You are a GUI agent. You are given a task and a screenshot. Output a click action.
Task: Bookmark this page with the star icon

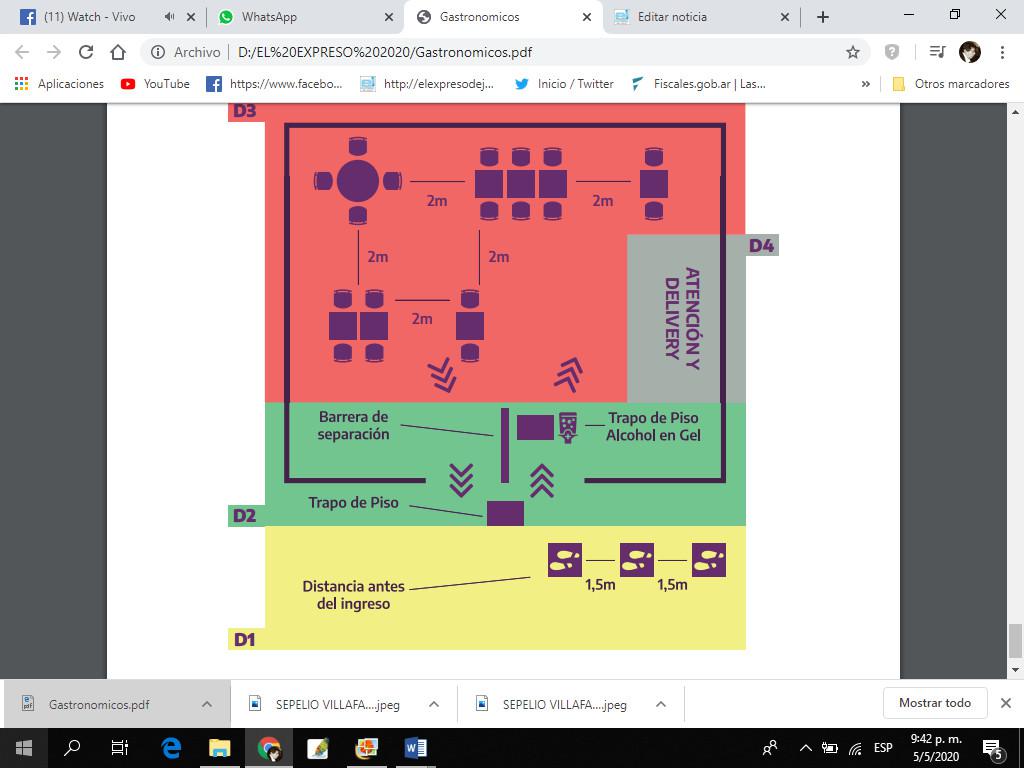click(852, 52)
